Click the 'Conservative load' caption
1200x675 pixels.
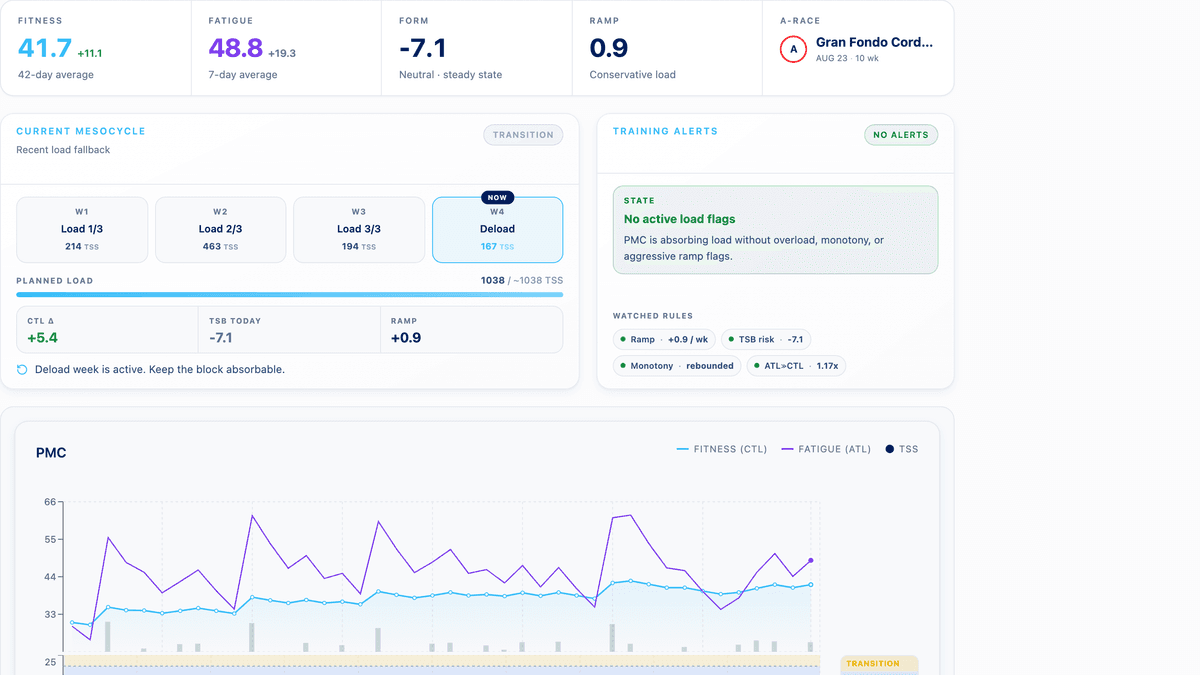(x=635, y=75)
